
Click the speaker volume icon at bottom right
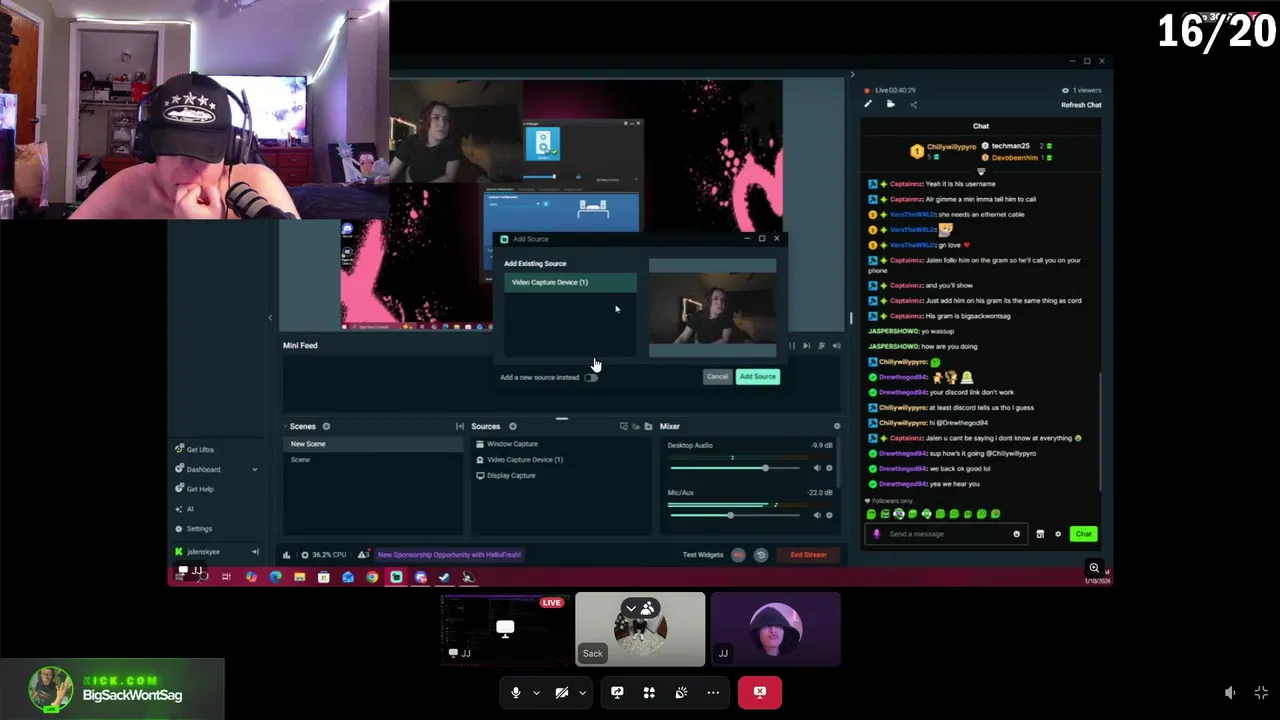point(1230,693)
